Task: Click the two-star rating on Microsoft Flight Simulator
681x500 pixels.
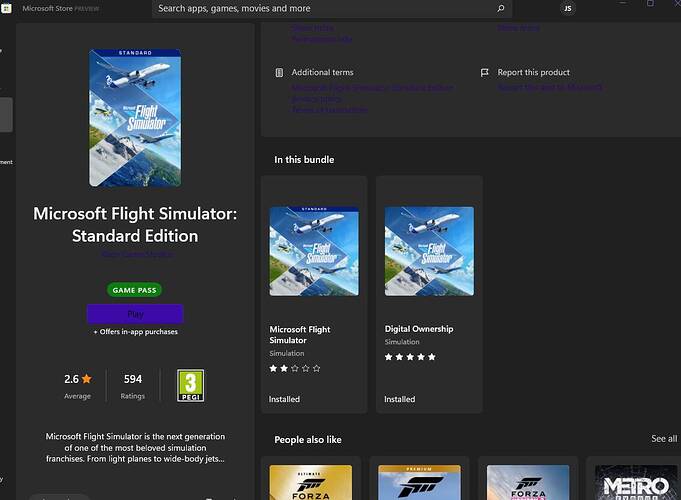Action: point(295,368)
